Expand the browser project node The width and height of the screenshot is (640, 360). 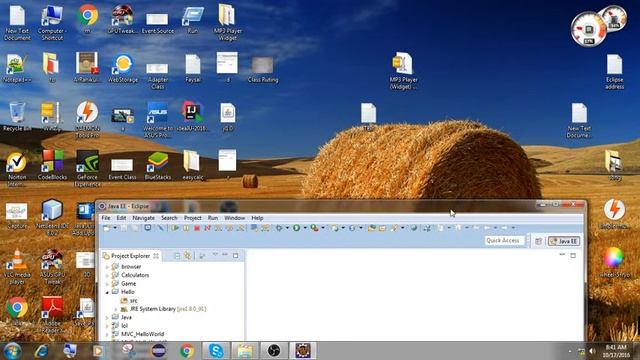107,267
